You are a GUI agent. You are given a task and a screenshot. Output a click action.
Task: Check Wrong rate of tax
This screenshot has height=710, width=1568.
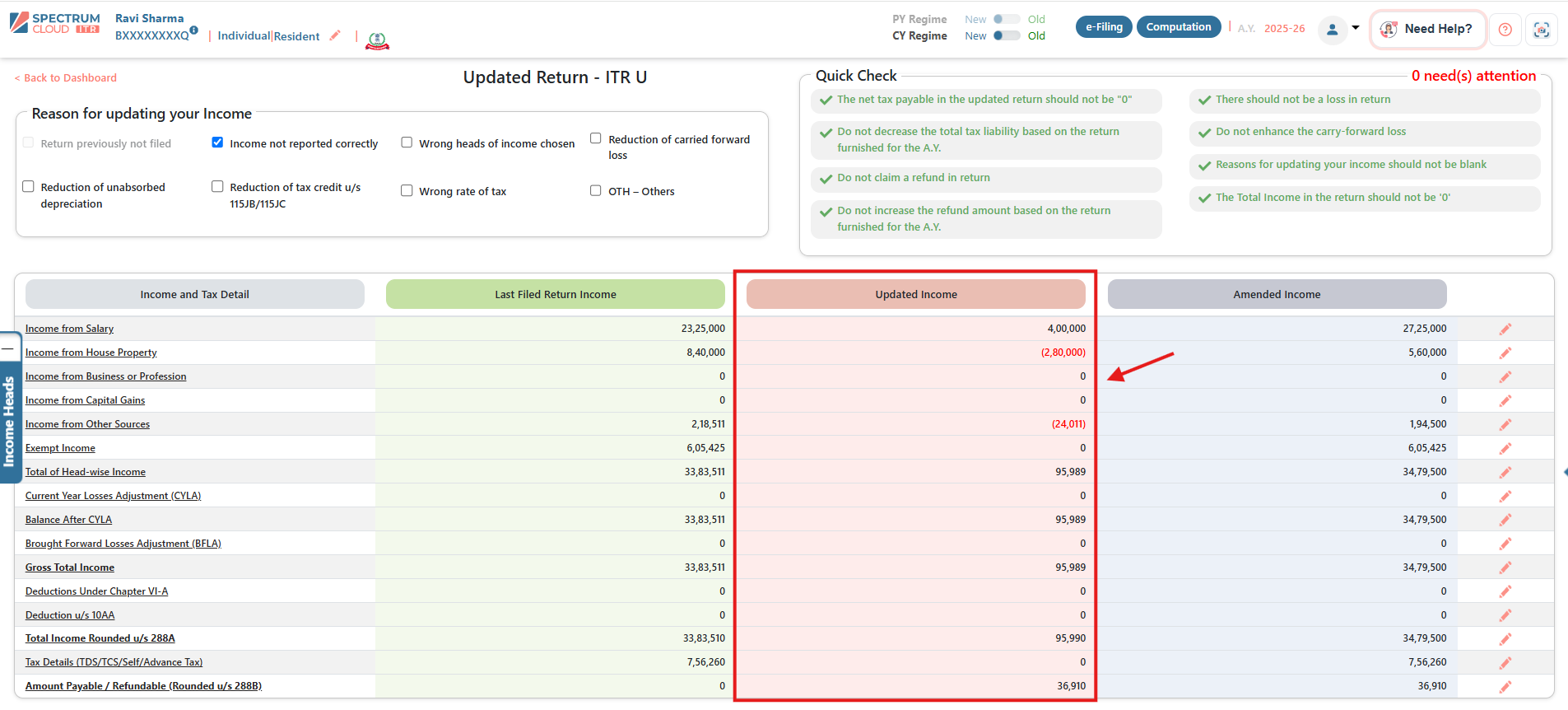pyautogui.click(x=407, y=190)
